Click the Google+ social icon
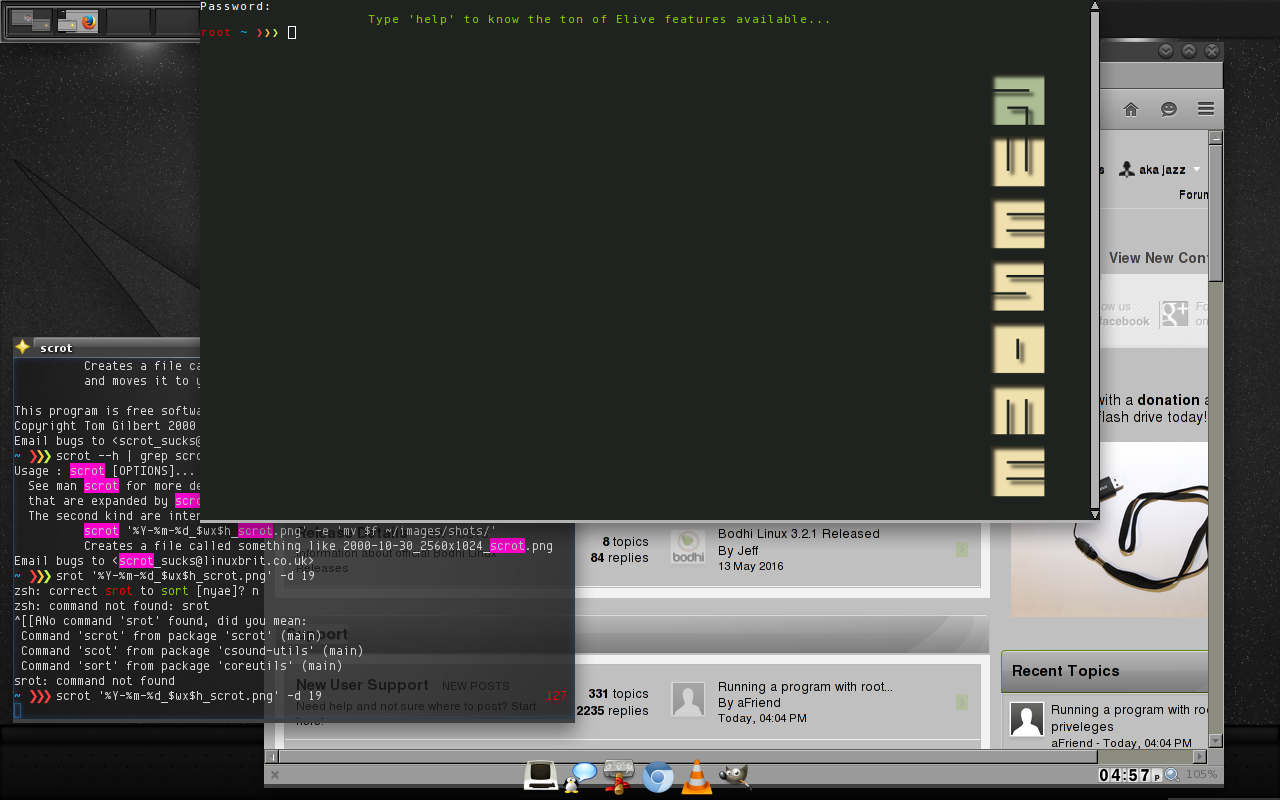The width and height of the screenshot is (1280, 800). [1173, 313]
